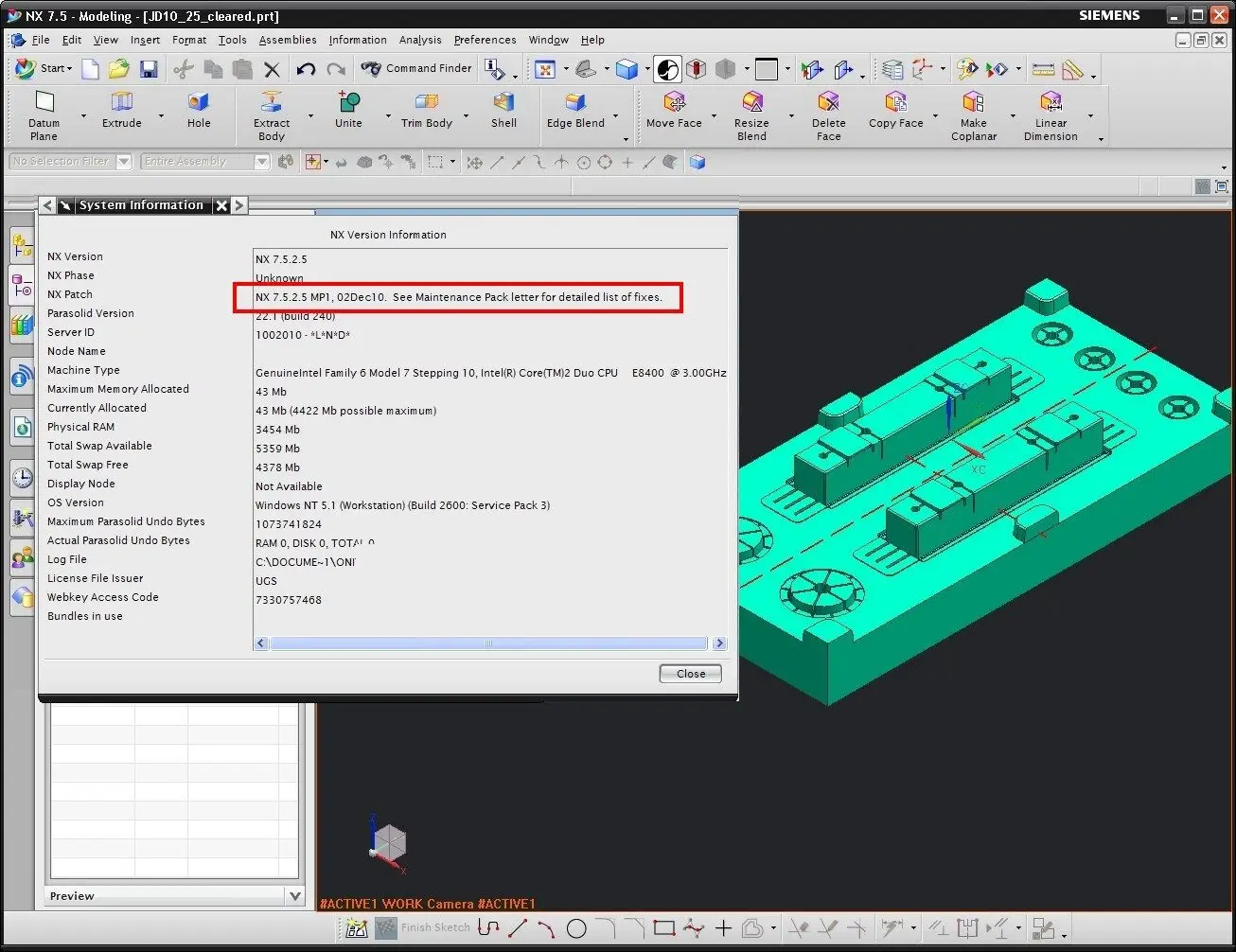Open the Edit menu
Viewport: 1236px width, 952px height.
[x=72, y=40]
